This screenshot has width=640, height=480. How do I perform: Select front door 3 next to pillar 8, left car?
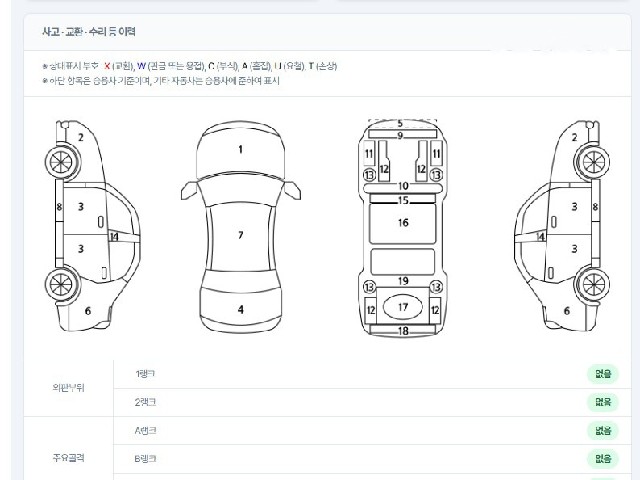[81, 207]
